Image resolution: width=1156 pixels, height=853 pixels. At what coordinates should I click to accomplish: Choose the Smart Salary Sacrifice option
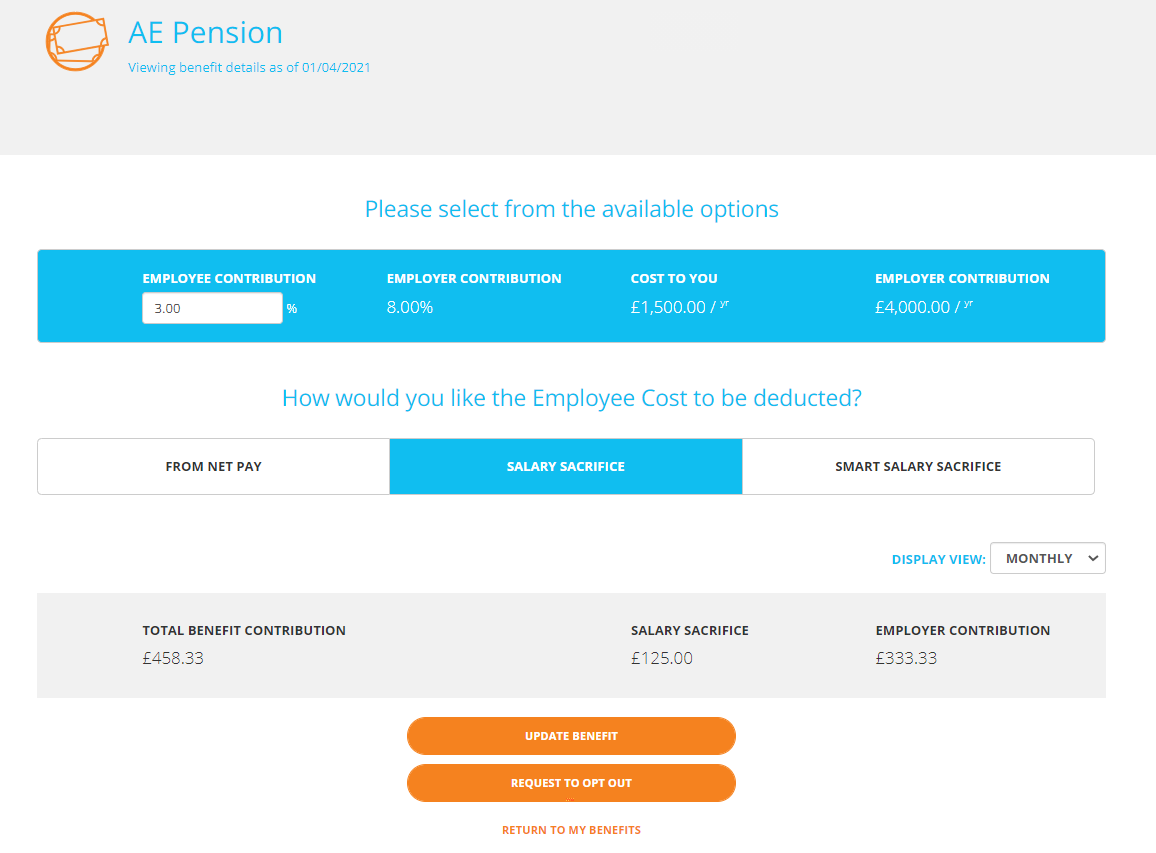918,467
